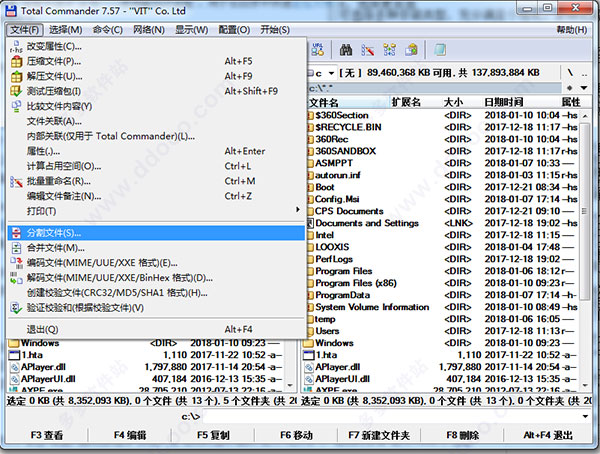The height and width of the screenshot is (454, 600).
Task: Expand the directory history arrow in right panel
Action: [x=584, y=88]
